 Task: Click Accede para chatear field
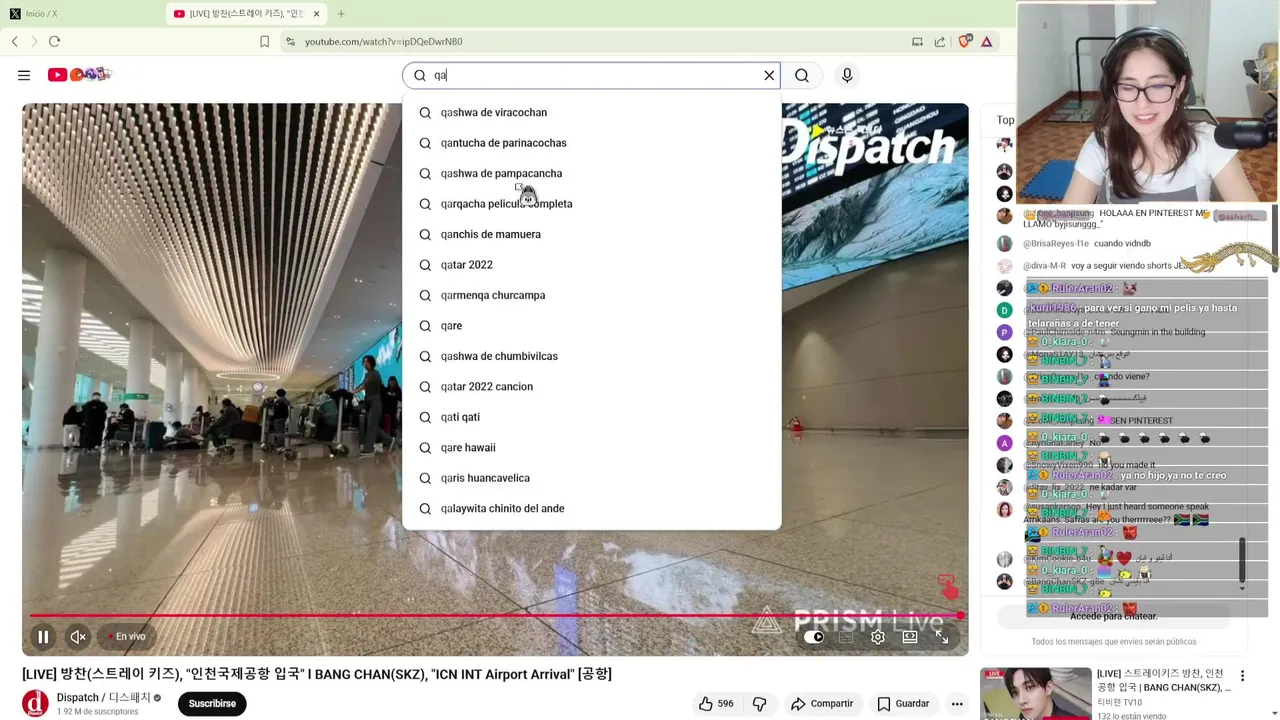pos(1114,616)
